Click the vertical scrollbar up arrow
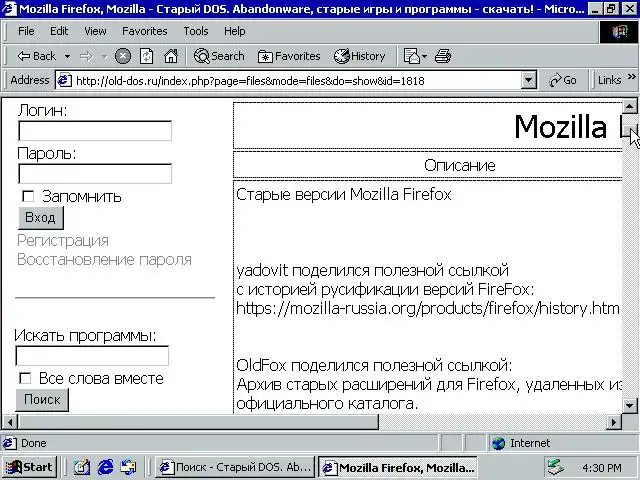Viewport: 640px width, 480px height. (629, 107)
